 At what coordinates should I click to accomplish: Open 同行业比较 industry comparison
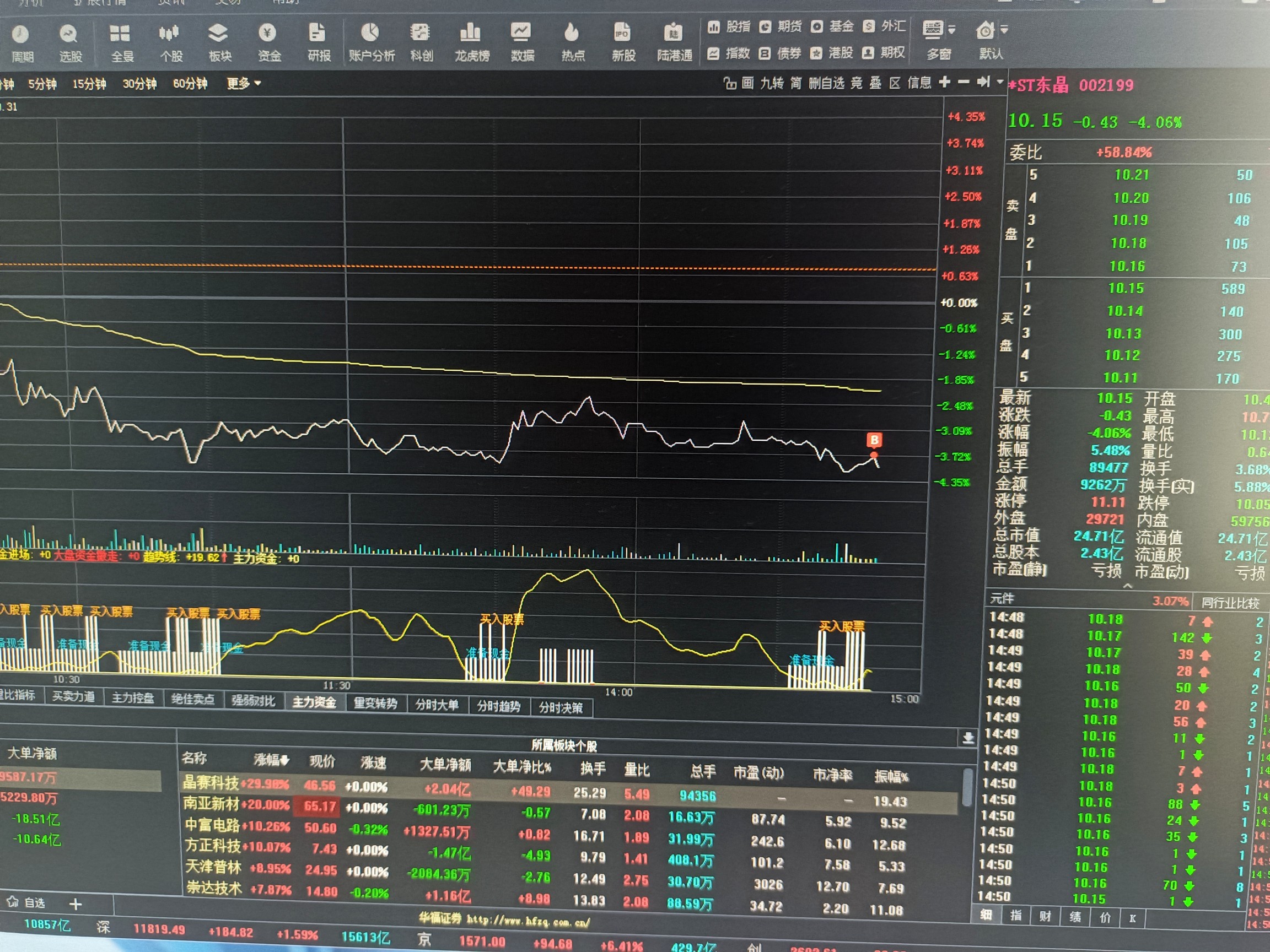point(1230,603)
